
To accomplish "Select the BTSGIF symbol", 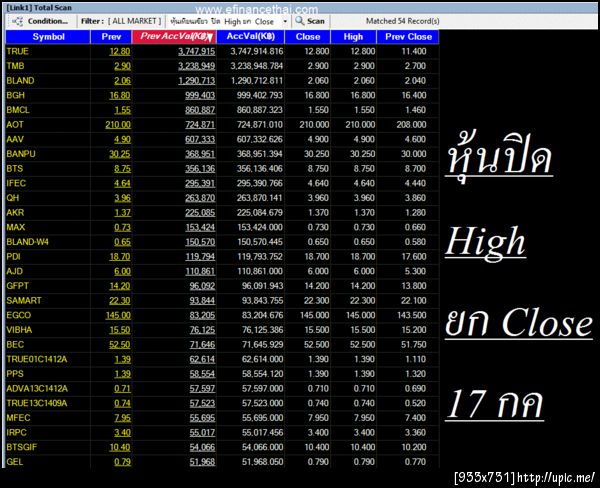I will pyautogui.click(x=22, y=447).
